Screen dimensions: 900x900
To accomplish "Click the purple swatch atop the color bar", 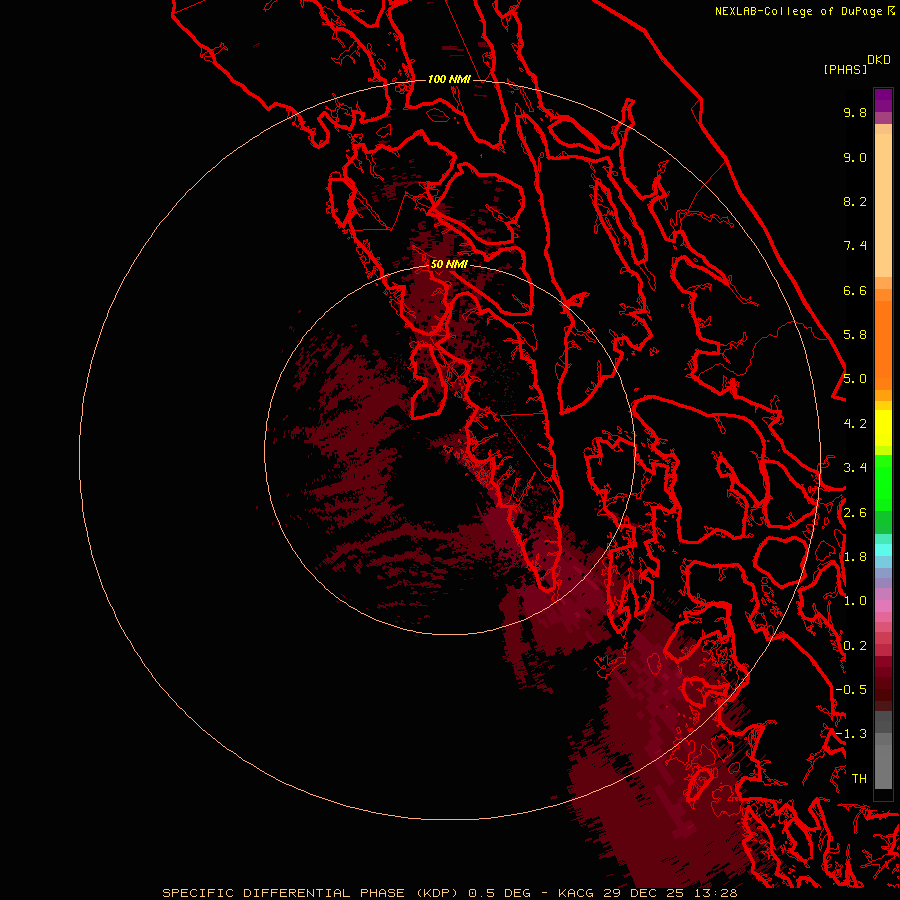I will tap(883, 100).
